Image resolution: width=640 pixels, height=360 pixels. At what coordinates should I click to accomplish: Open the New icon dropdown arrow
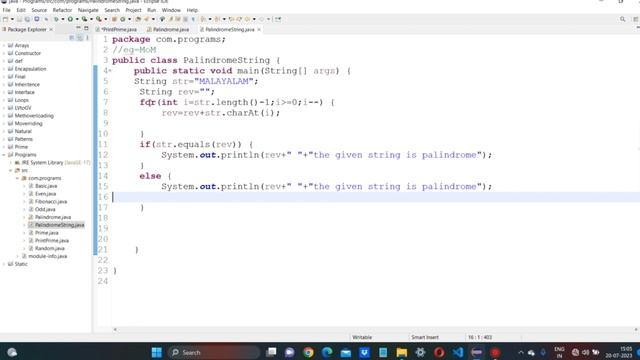tap(12, 19)
